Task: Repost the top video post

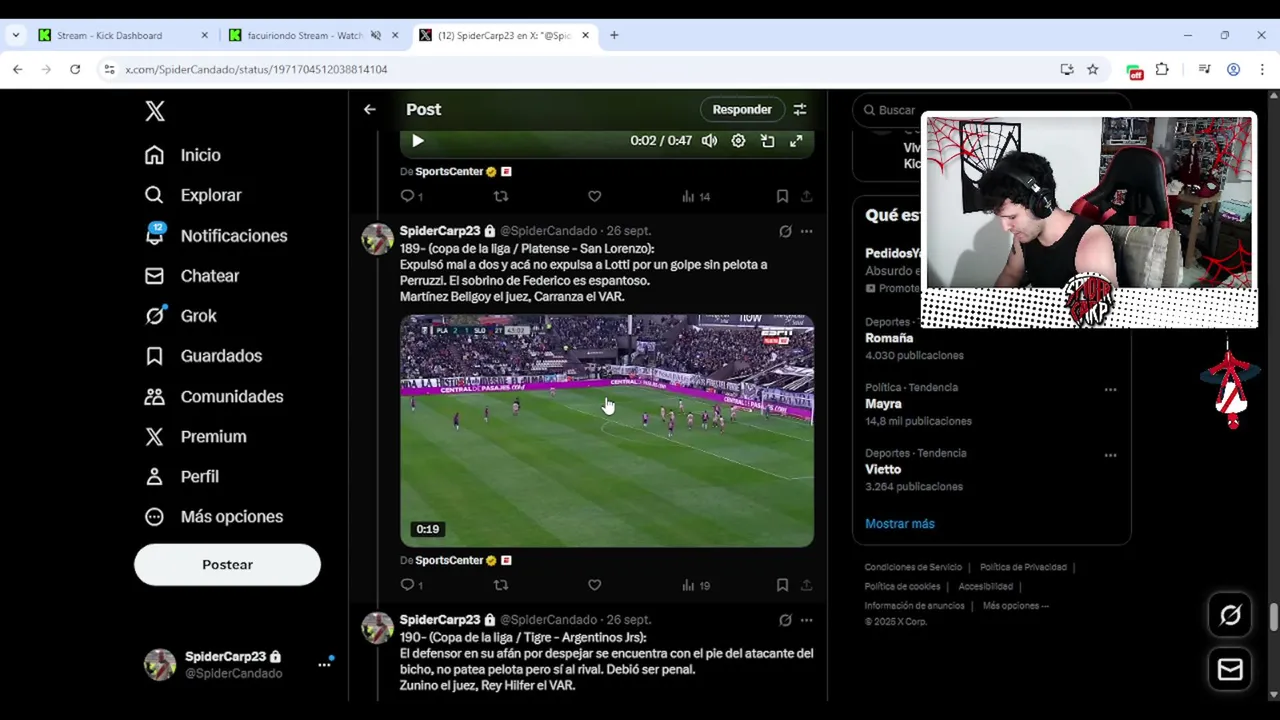Action: pos(501,197)
